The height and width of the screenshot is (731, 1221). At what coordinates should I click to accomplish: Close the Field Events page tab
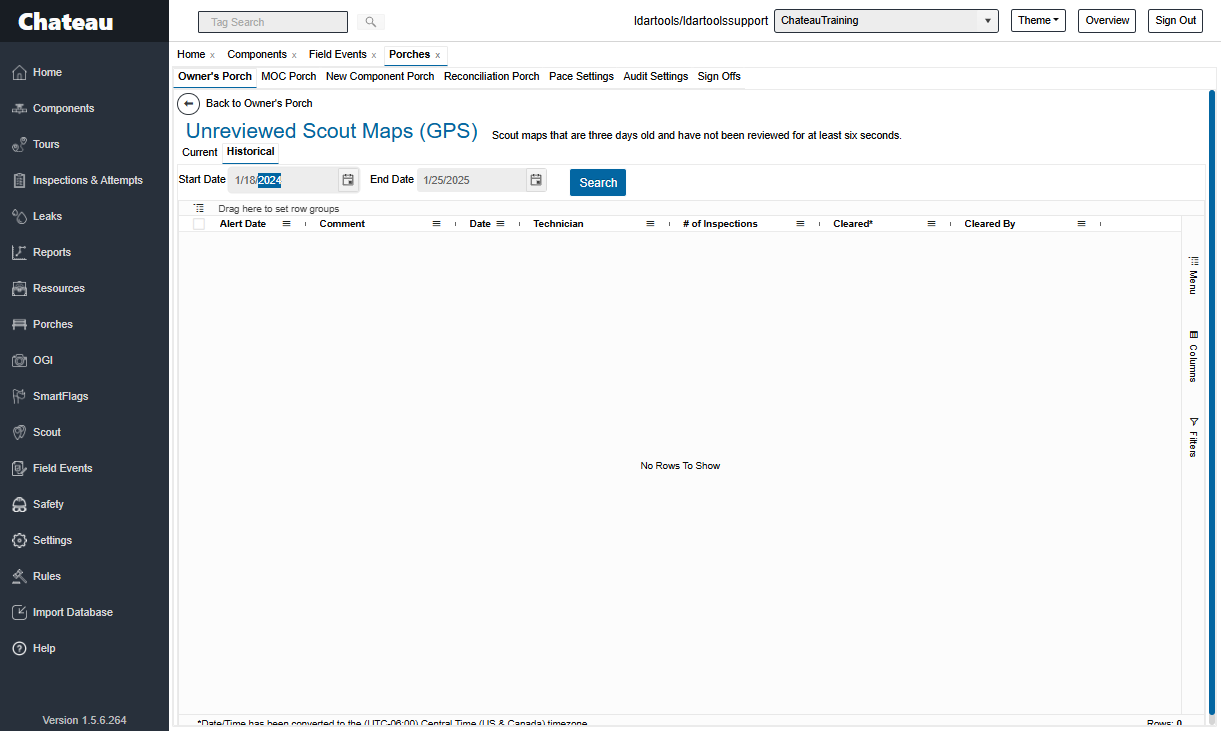coord(374,55)
